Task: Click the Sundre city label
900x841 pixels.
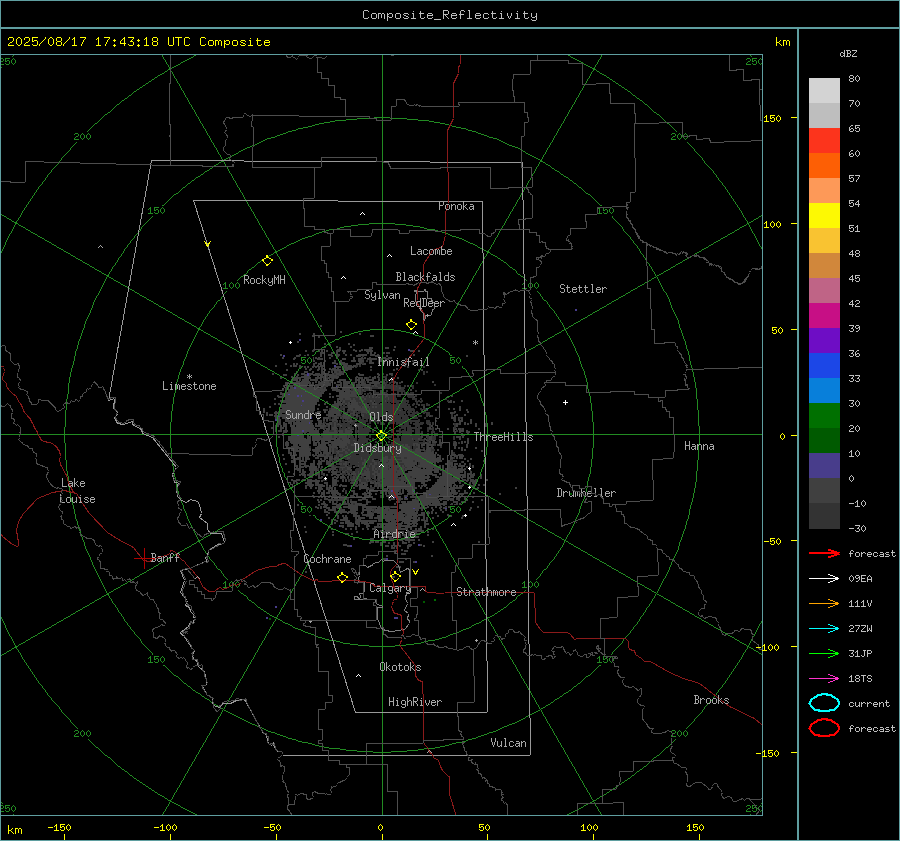Action: 303,414
